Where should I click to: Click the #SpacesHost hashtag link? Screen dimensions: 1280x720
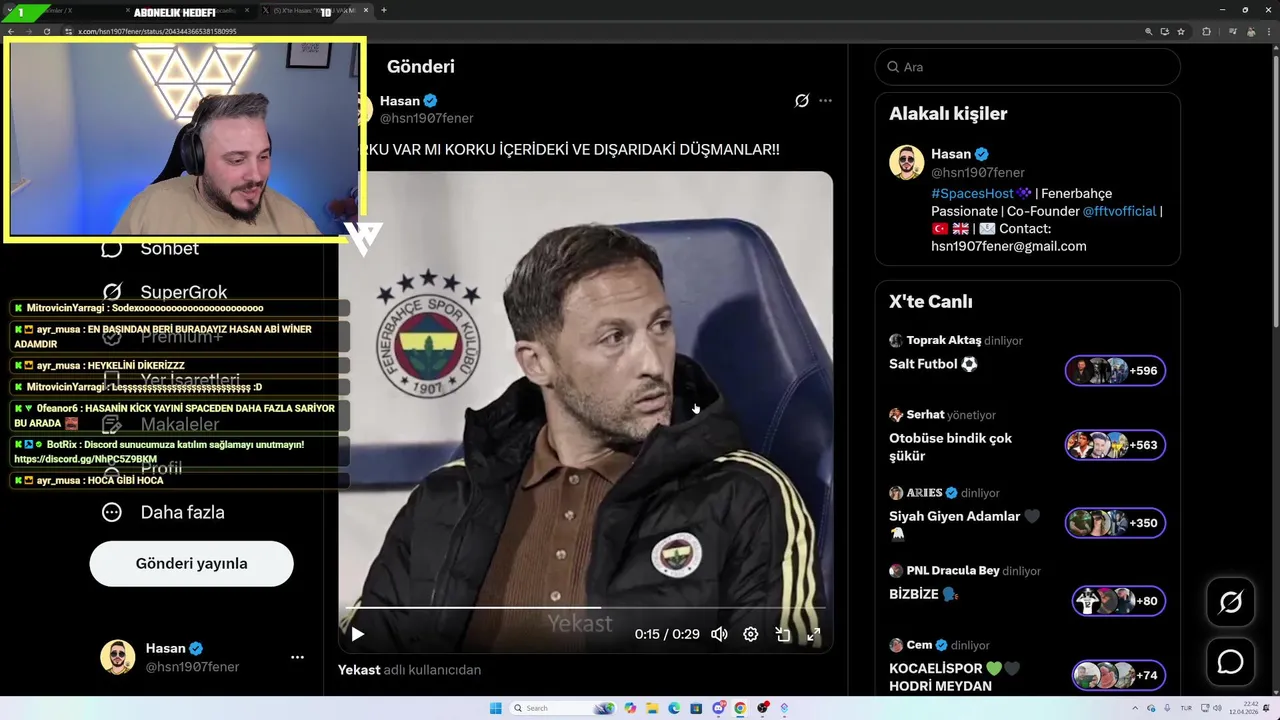click(x=972, y=193)
